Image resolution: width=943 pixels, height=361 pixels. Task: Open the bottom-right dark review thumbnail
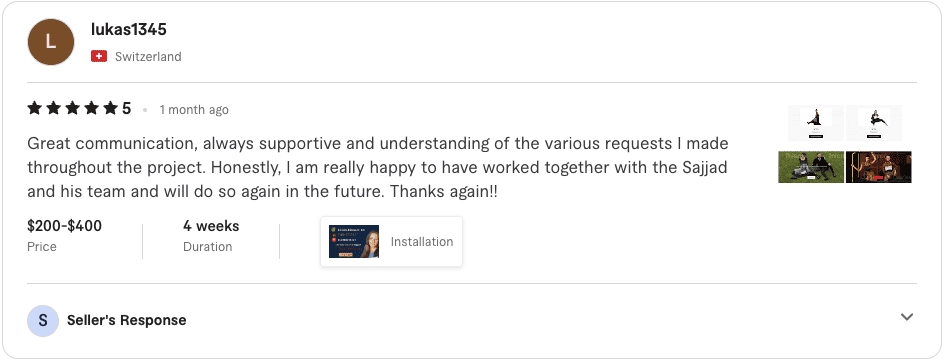(879, 167)
